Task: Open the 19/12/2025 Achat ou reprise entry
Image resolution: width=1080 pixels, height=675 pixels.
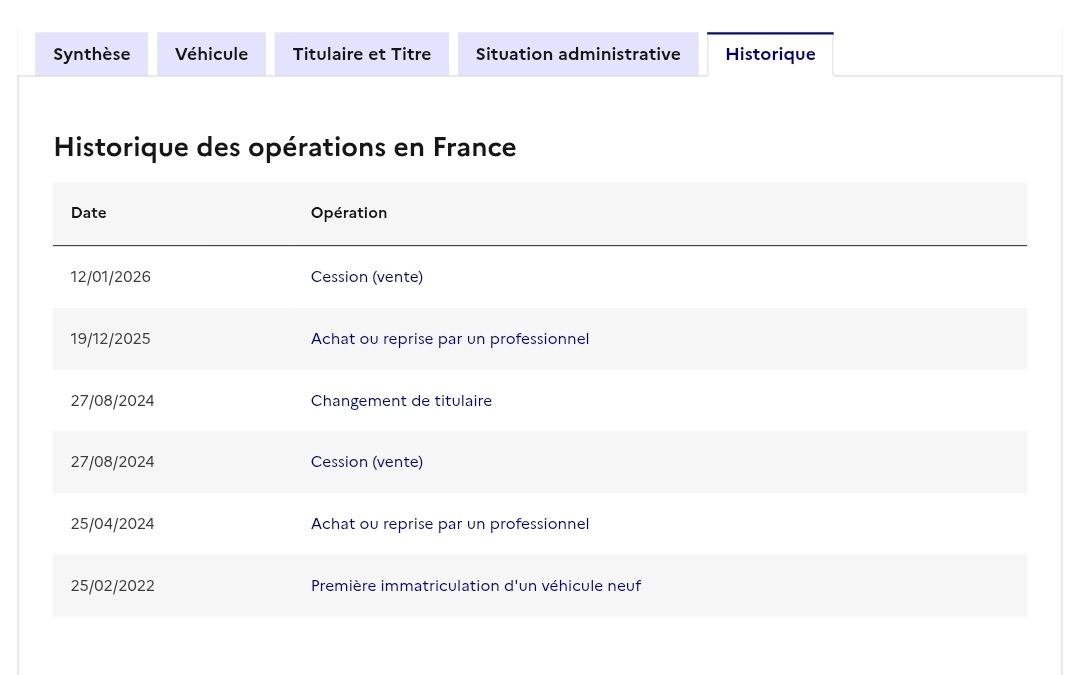Action: click(450, 339)
